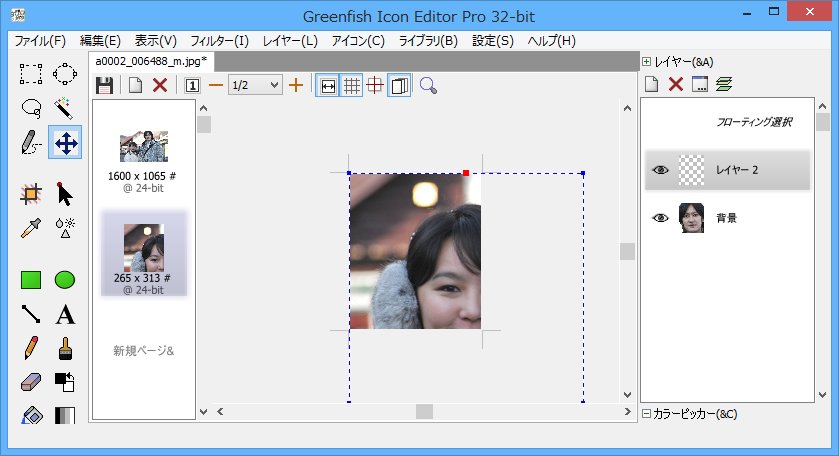Select the Paint Brush tool
The width and height of the screenshot is (839, 456).
coord(65,348)
